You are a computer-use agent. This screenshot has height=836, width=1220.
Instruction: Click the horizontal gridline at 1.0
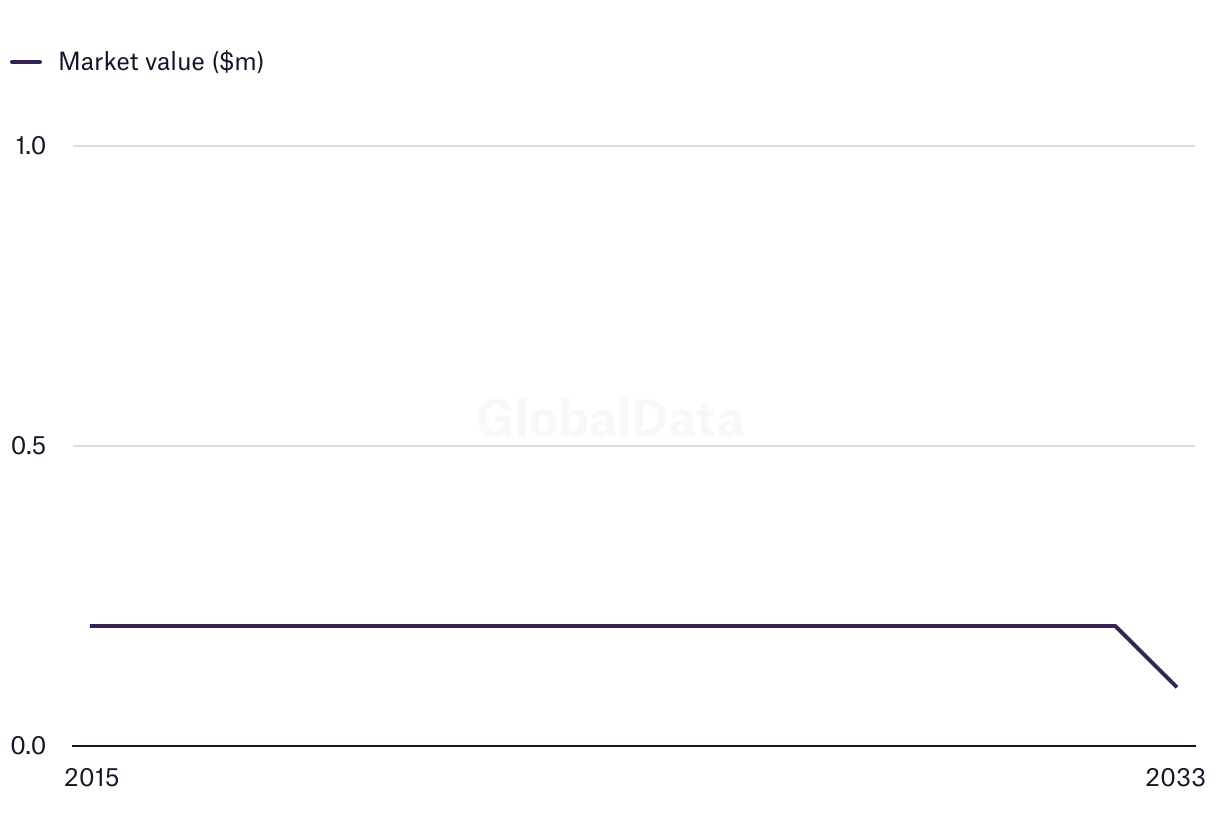[x=634, y=146]
